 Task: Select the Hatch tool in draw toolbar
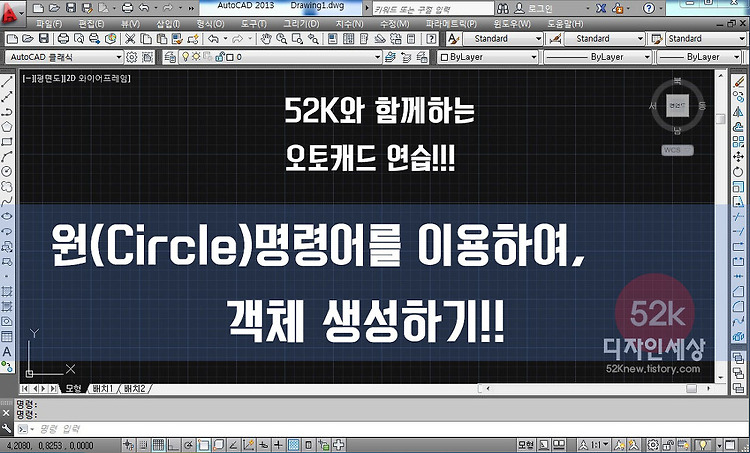click(7, 291)
